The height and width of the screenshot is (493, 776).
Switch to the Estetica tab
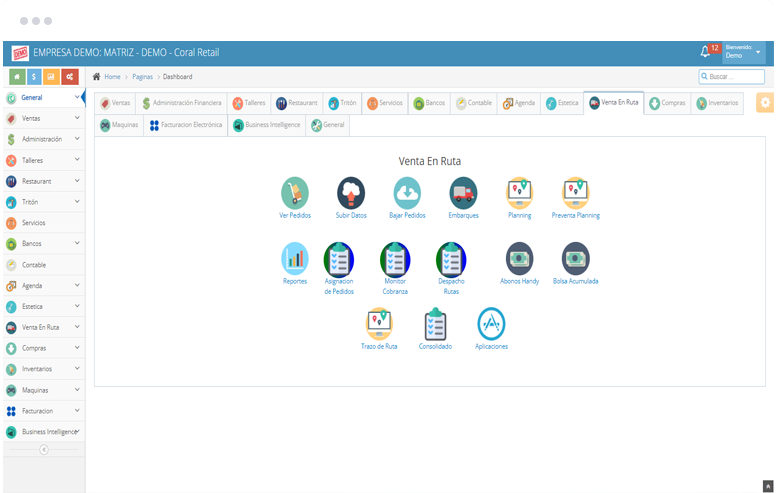[x=562, y=103]
